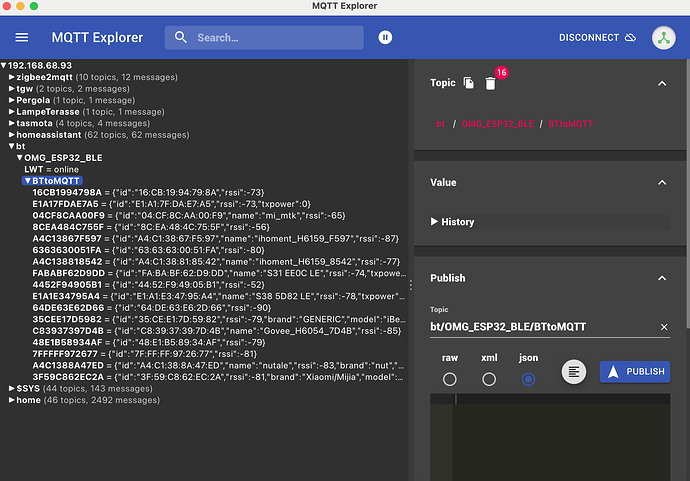Collapse the Value panel

point(662,182)
